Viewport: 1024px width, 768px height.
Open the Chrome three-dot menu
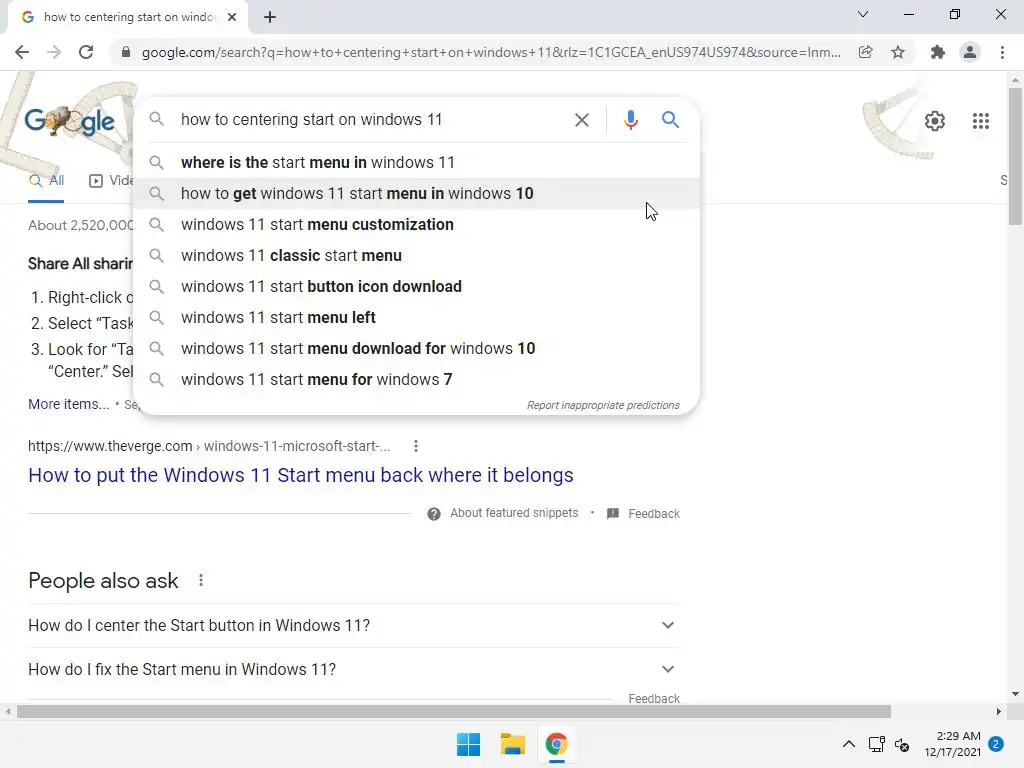1002,52
